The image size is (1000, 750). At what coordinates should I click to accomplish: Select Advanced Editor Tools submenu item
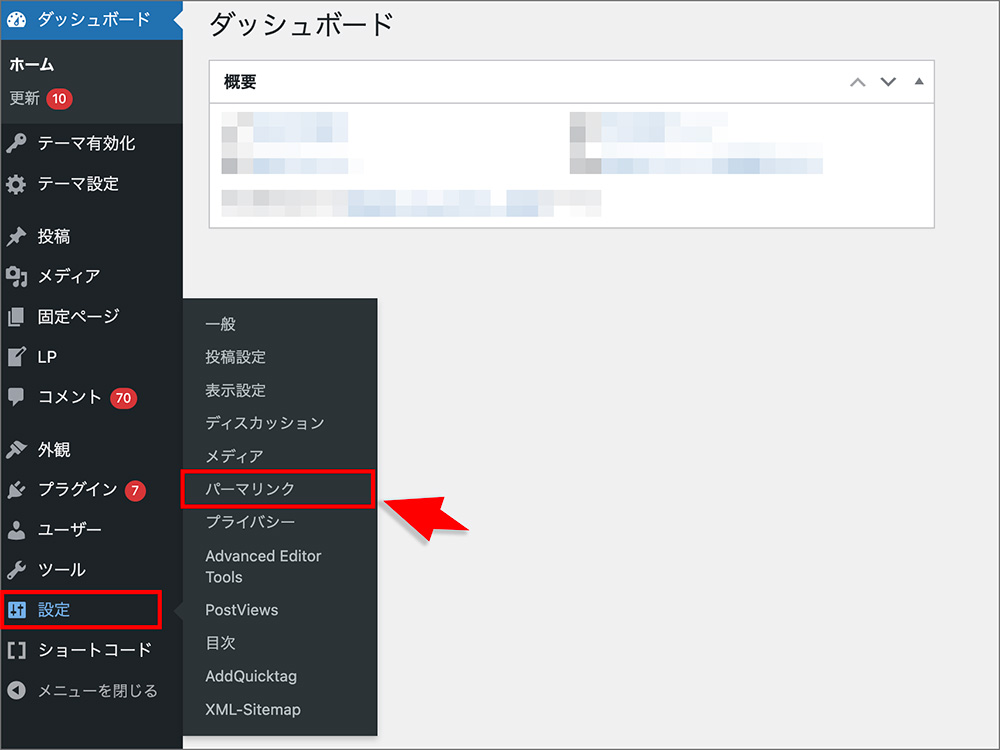pyautogui.click(x=263, y=566)
